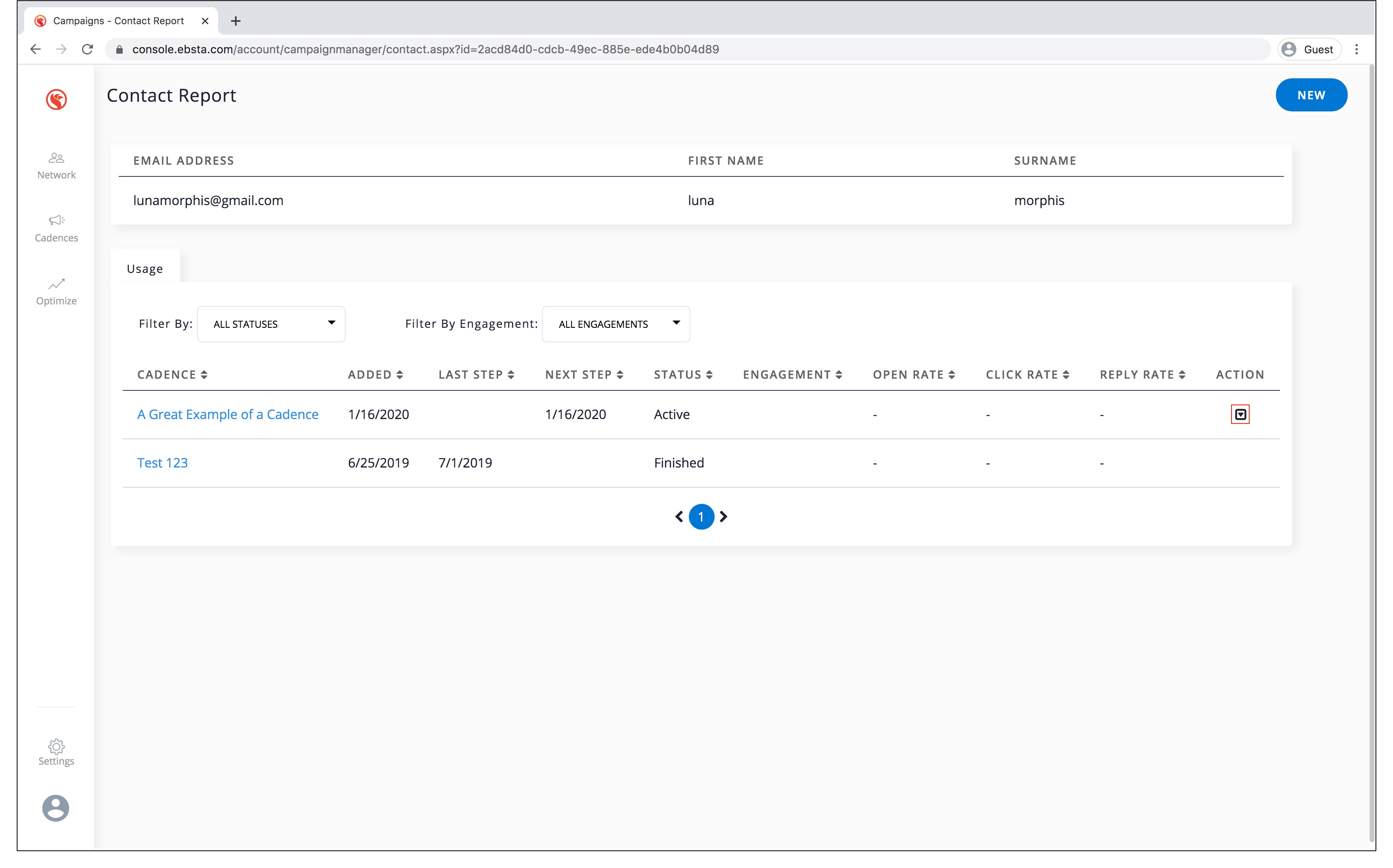Sort by the CLICK RATE column
This screenshot has width=1393, height=868.
coord(1027,374)
